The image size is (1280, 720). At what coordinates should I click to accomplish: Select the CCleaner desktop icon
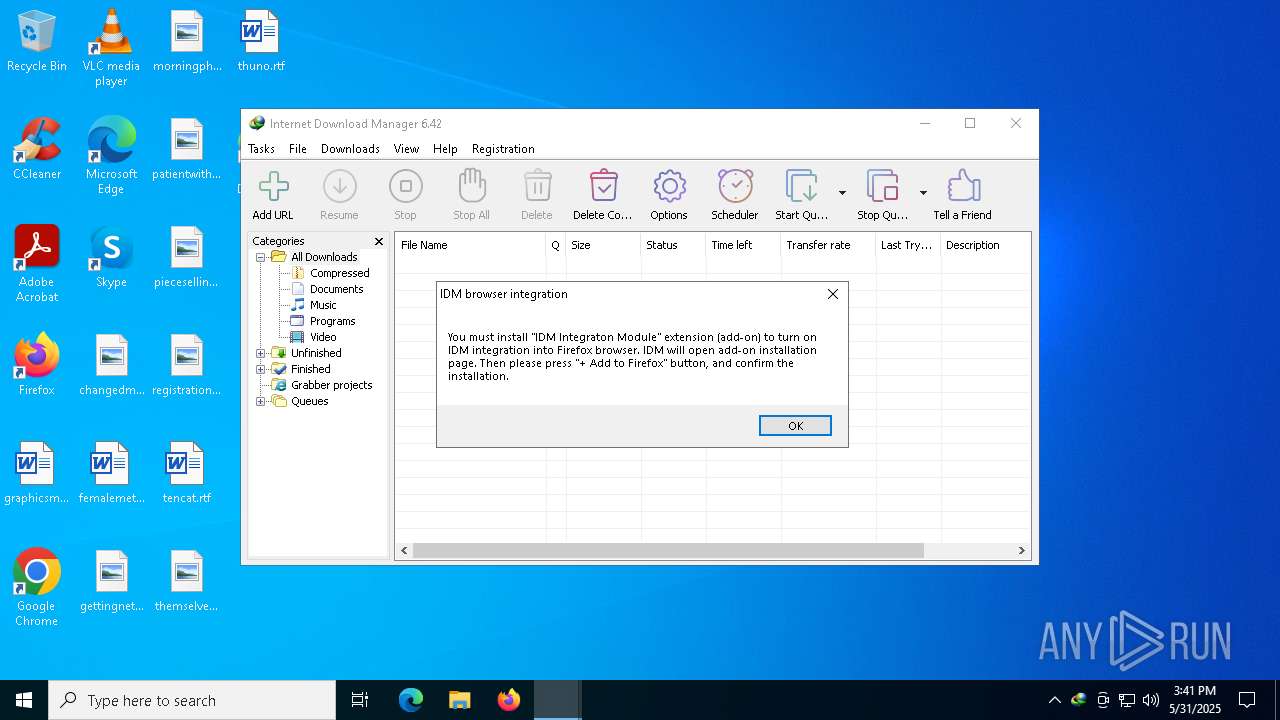37,150
